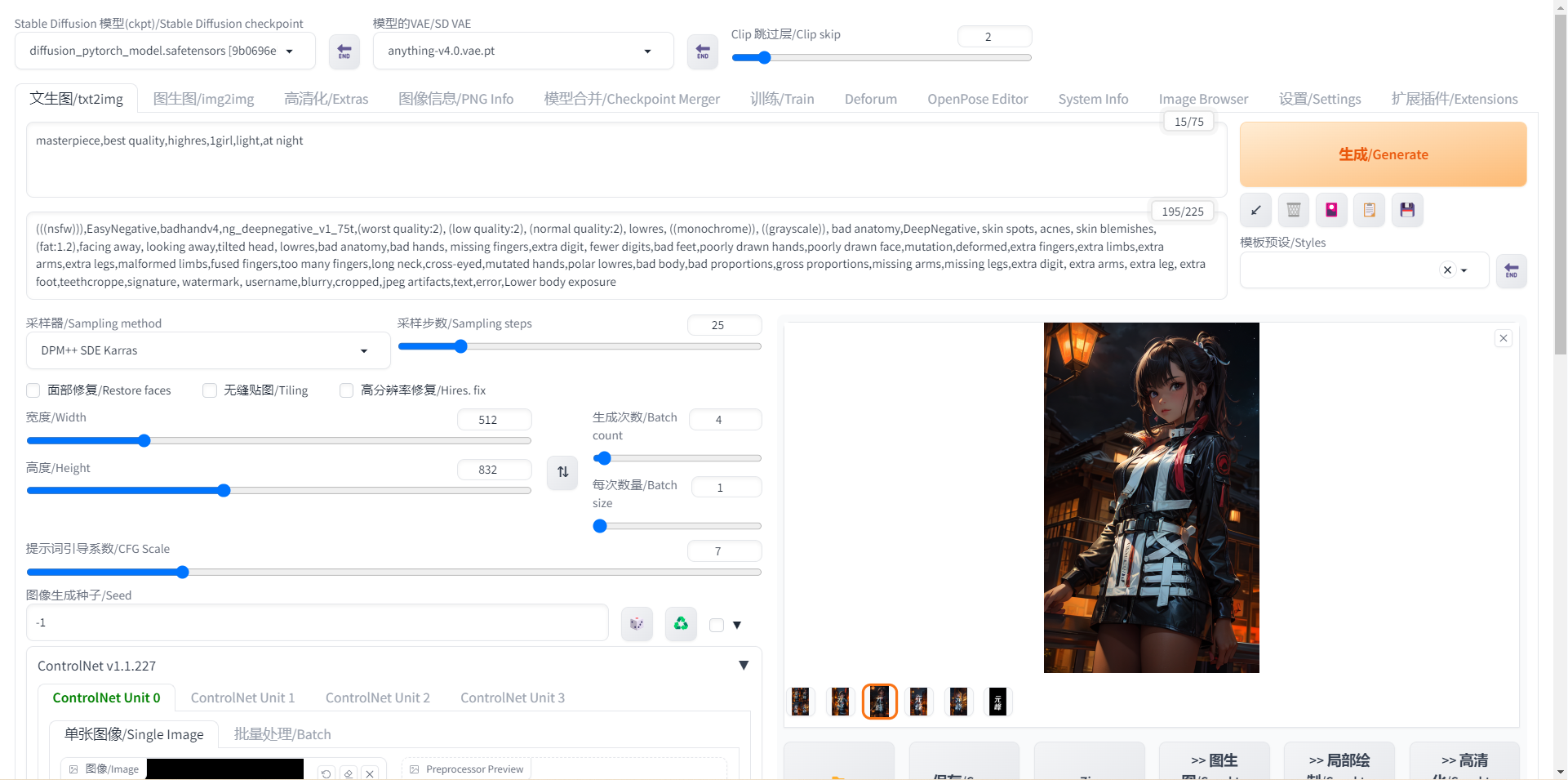Viewport: 1568px width, 780px height.
Task: Click the Width number field
Action: click(495, 420)
